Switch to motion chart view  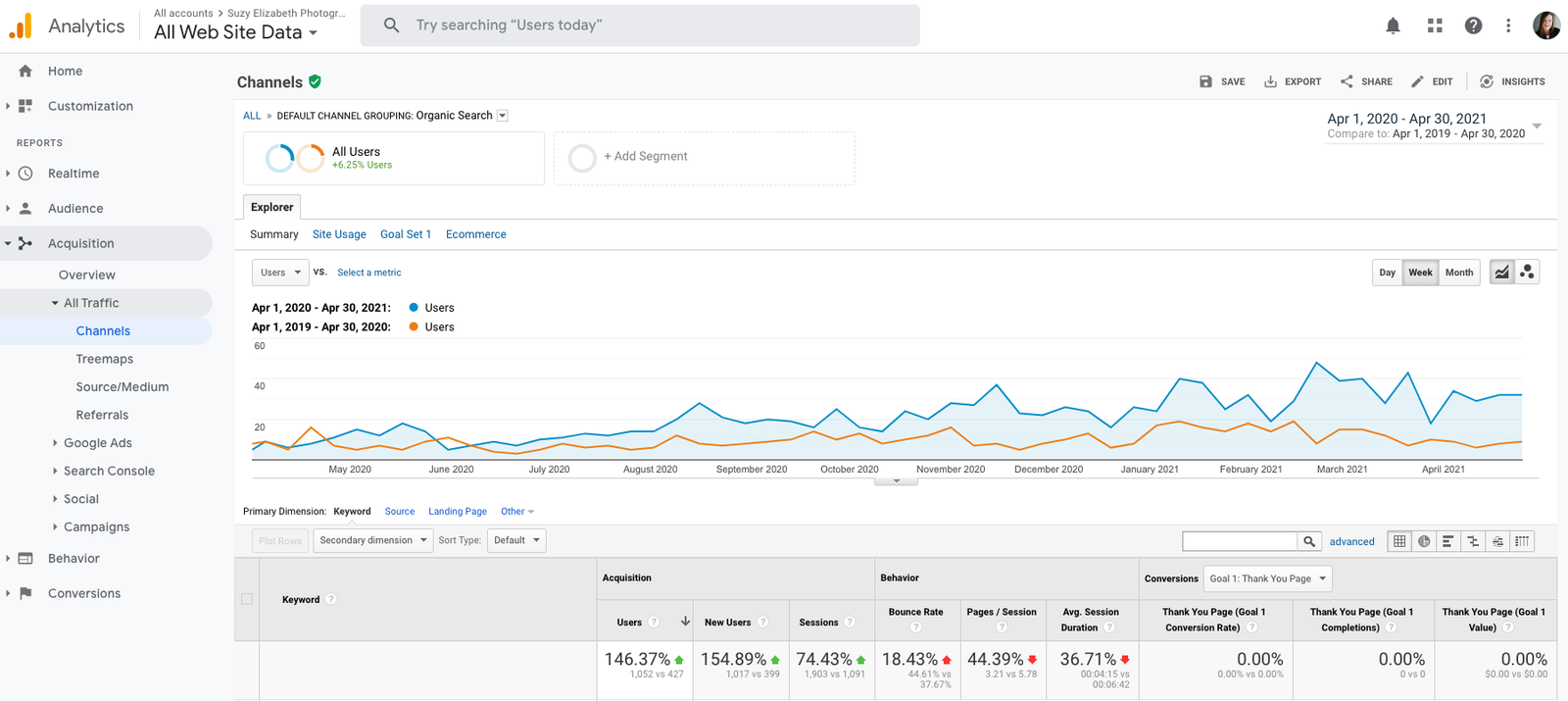pyautogui.click(x=1527, y=273)
